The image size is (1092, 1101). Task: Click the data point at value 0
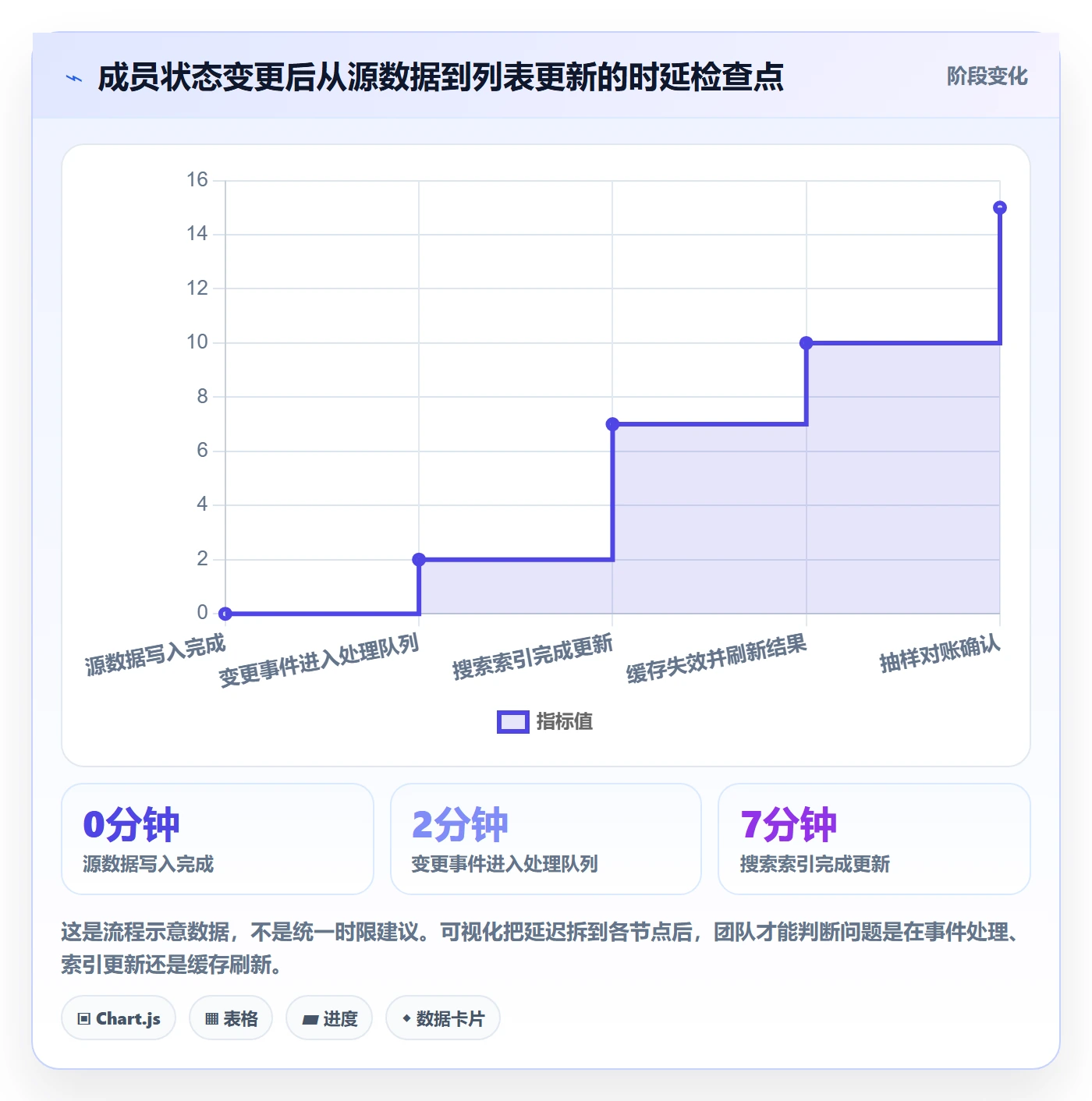tap(225, 614)
